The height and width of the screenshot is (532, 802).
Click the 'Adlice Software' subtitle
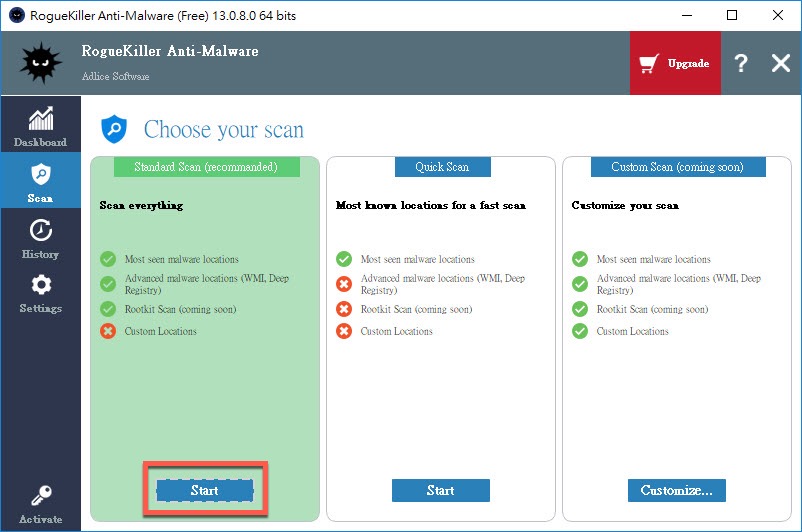click(x=116, y=76)
